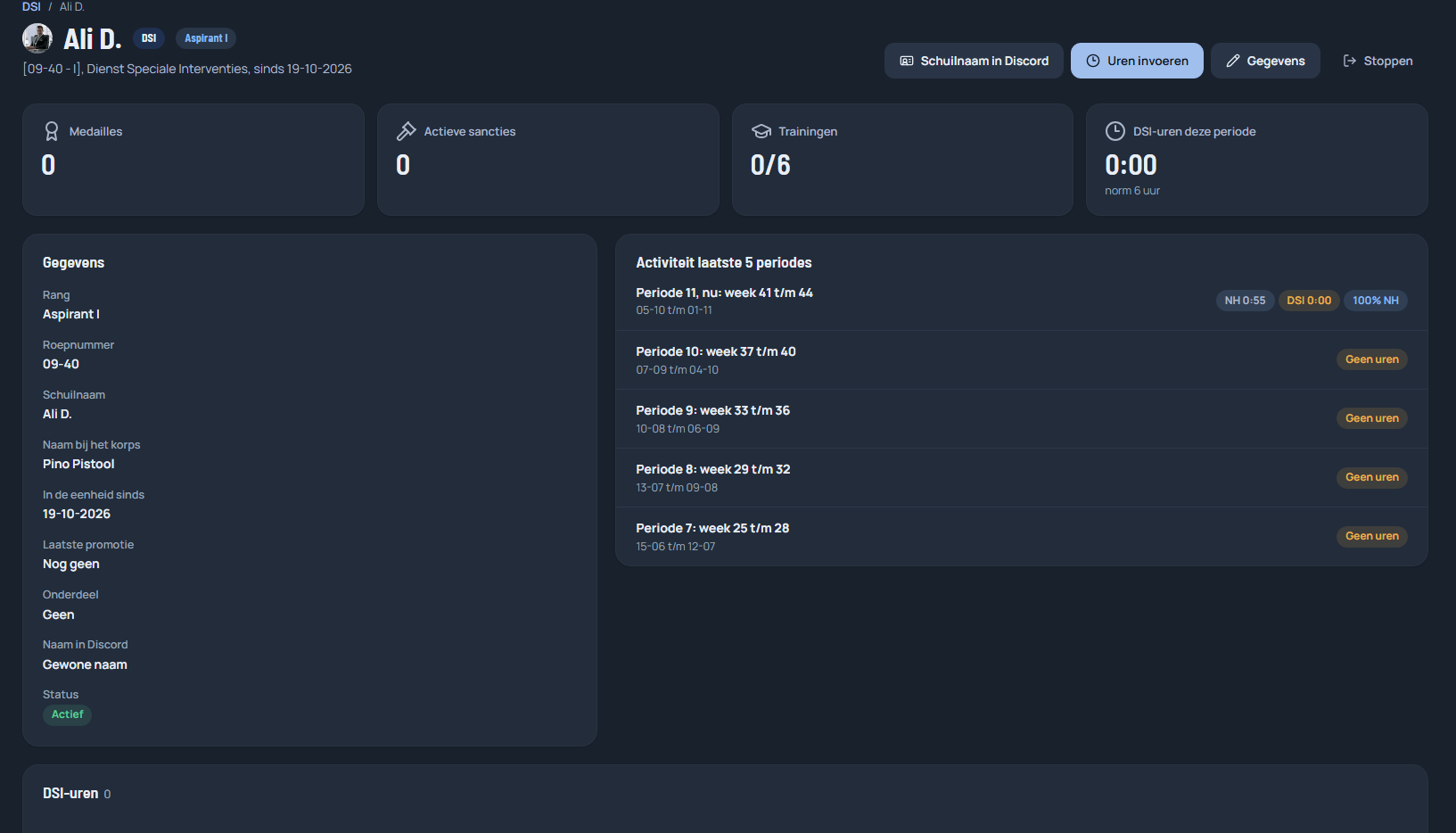Click the ID card icon on Schuilnaam in Discord

click(x=907, y=61)
